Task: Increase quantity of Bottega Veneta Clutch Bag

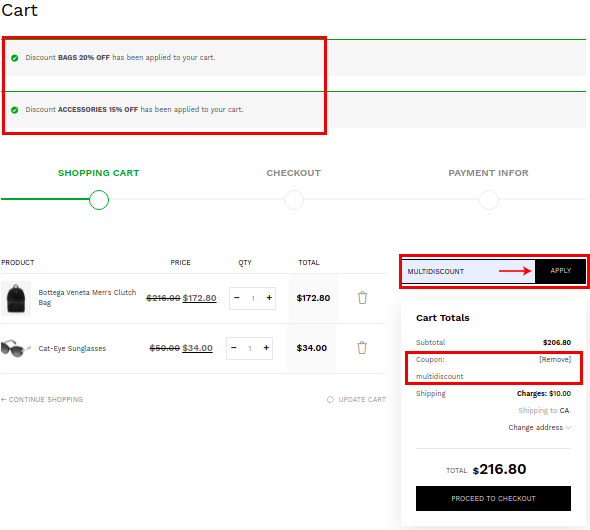Action: tap(269, 298)
